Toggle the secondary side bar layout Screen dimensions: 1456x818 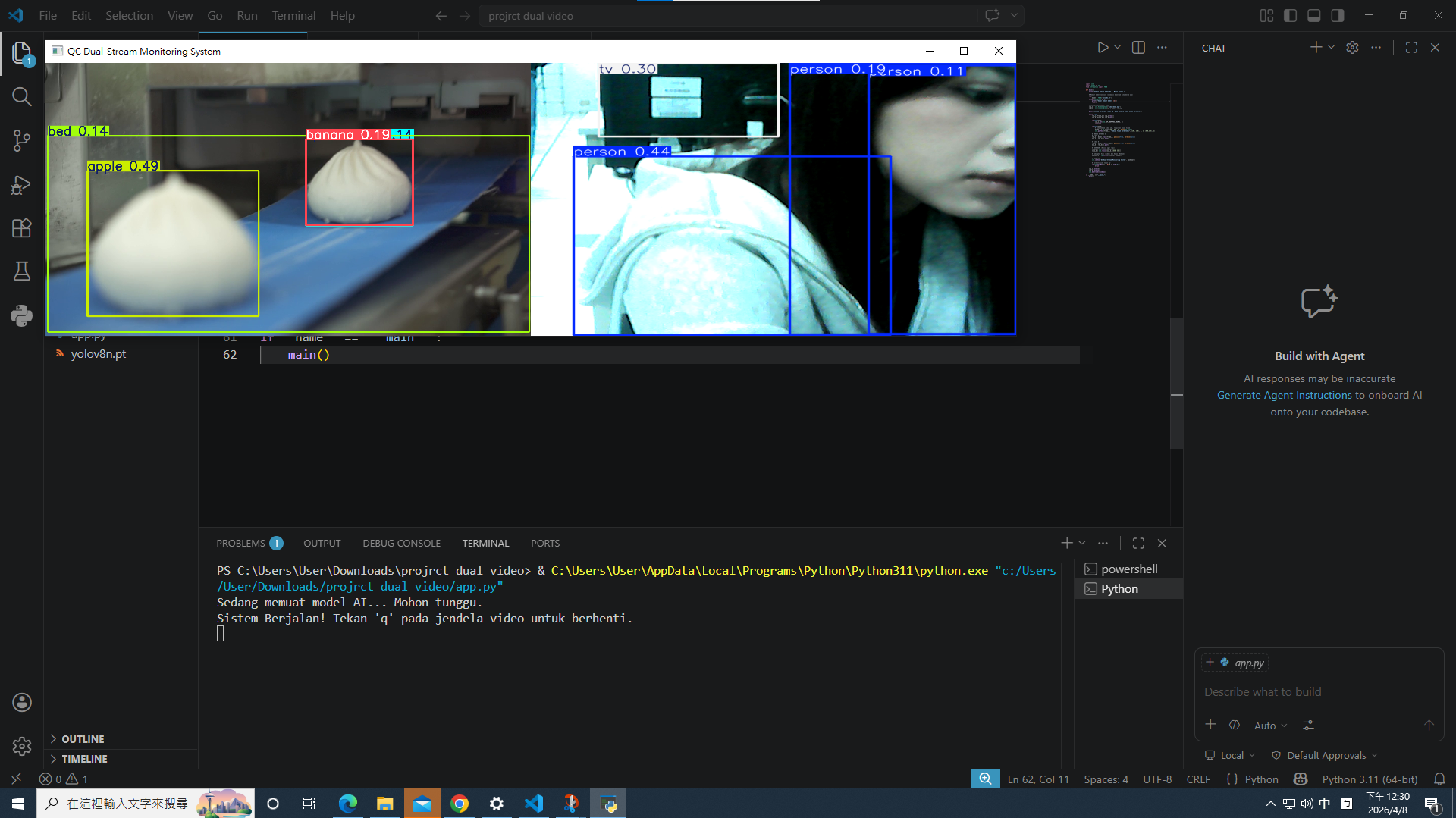pyautogui.click(x=1338, y=16)
